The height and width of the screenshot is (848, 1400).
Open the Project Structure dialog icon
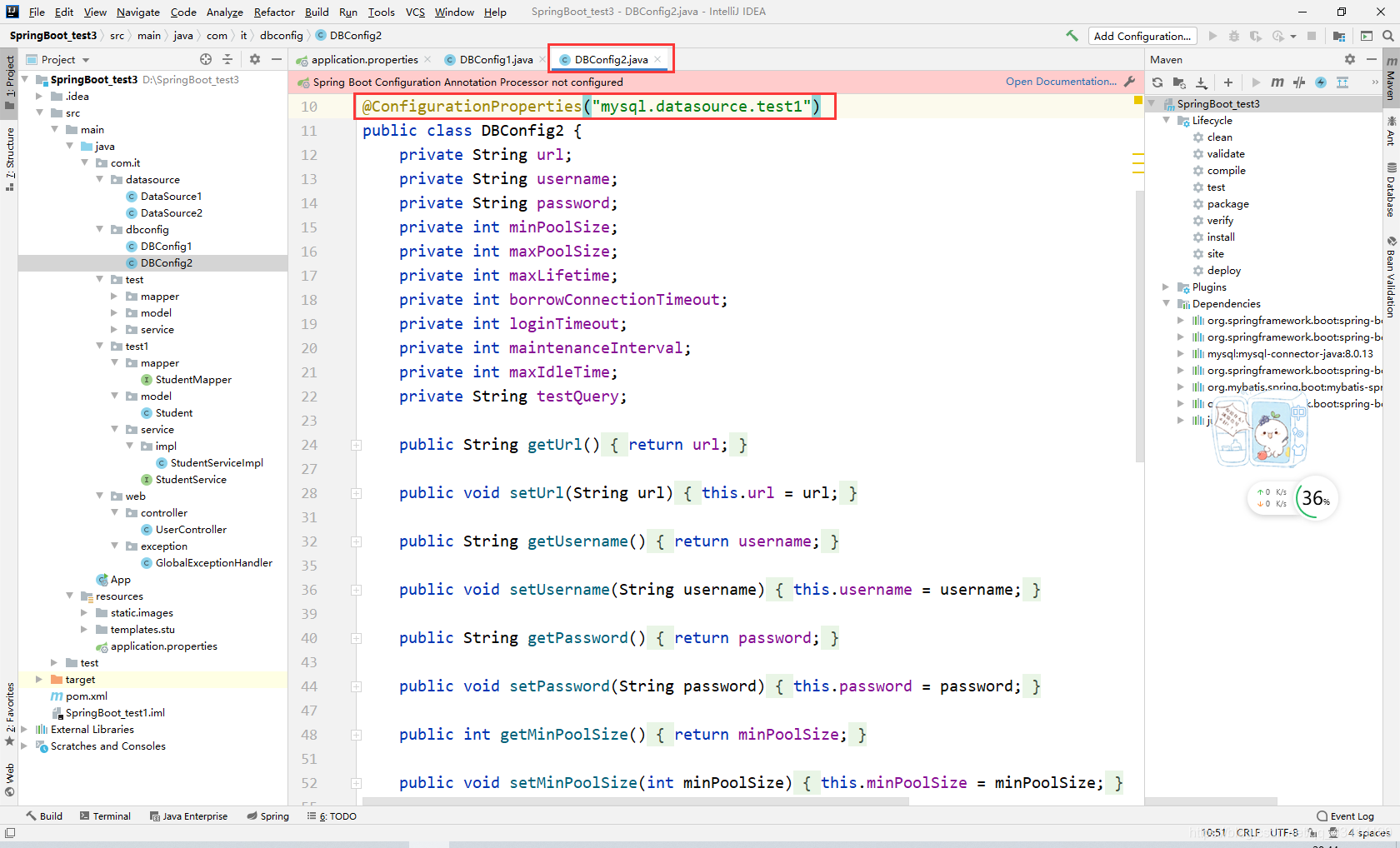(x=1339, y=36)
